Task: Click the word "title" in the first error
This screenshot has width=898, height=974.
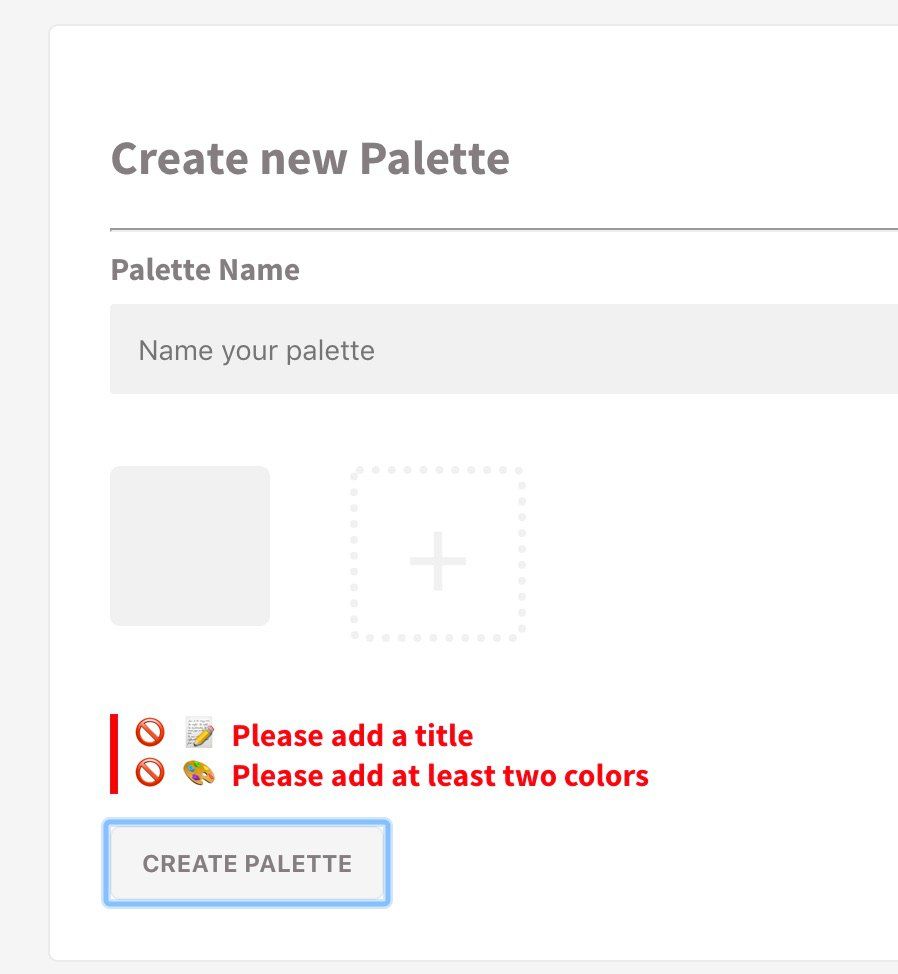Action: pos(445,736)
